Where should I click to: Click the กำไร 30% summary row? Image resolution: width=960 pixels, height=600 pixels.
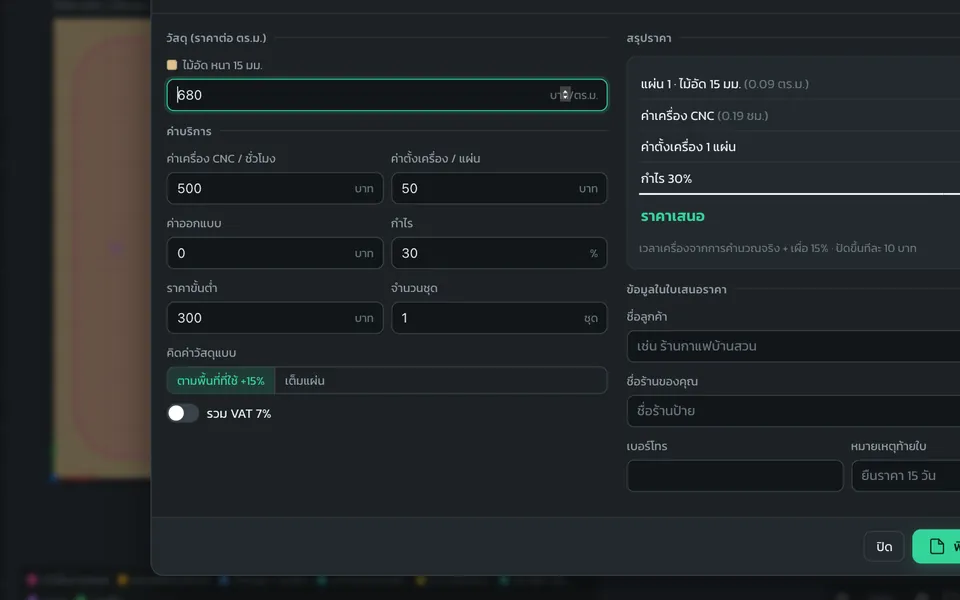coord(800,179)
